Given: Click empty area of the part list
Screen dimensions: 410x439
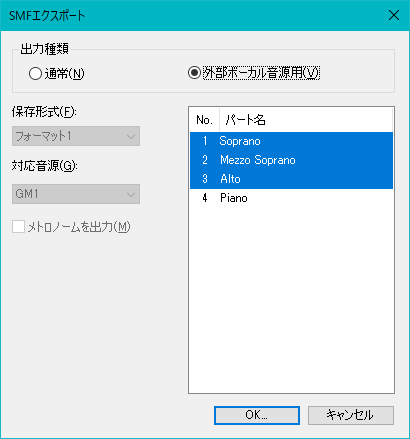Looking at the screenshot, I should point(291,300).
